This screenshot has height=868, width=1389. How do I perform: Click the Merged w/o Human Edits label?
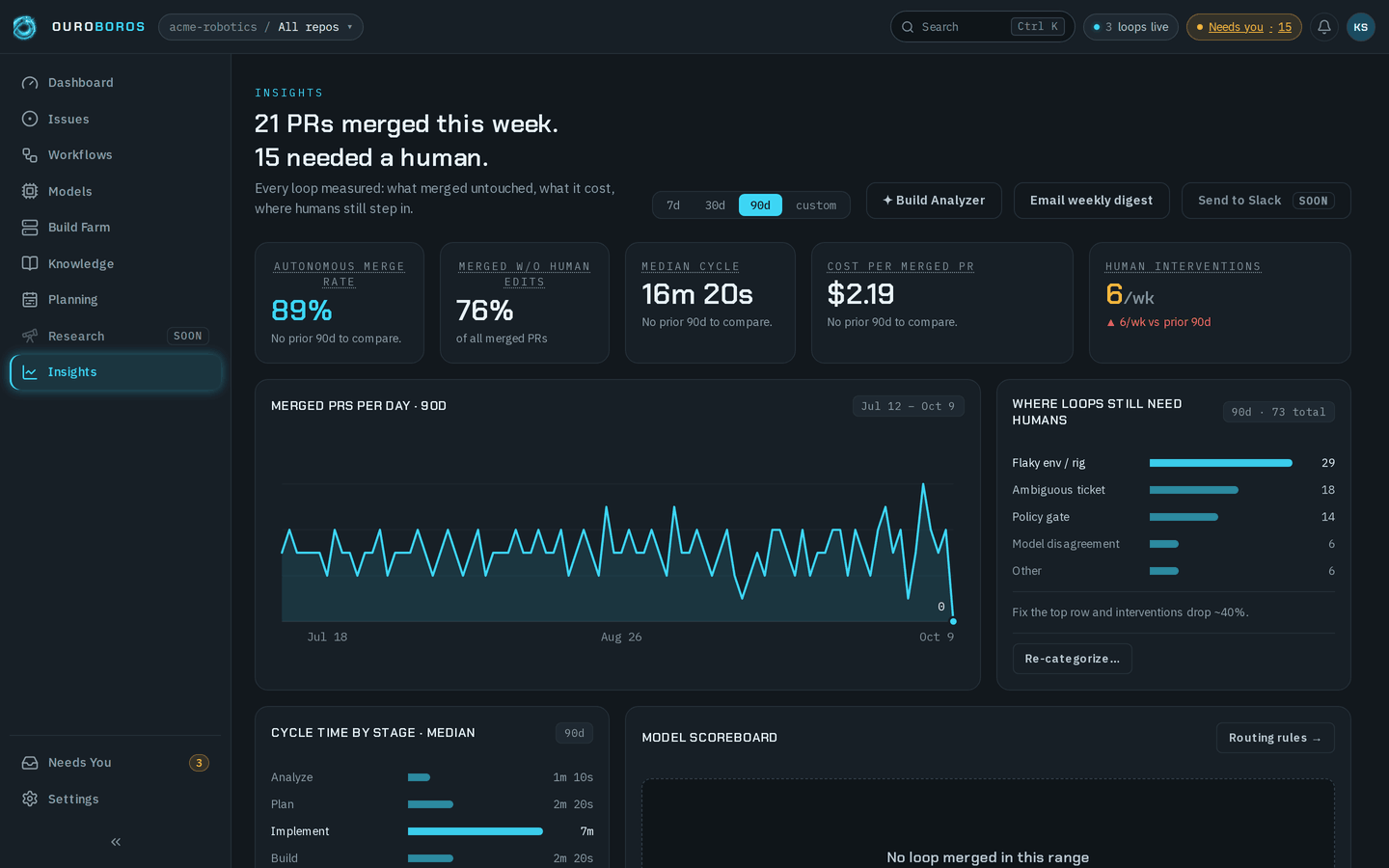coord(525,274)
